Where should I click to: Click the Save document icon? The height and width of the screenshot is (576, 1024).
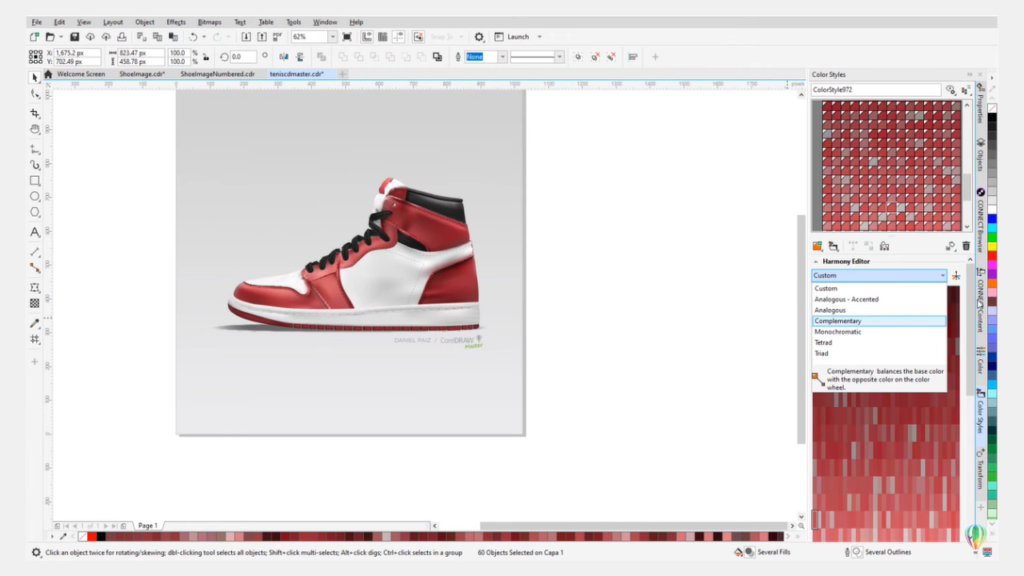74,37
